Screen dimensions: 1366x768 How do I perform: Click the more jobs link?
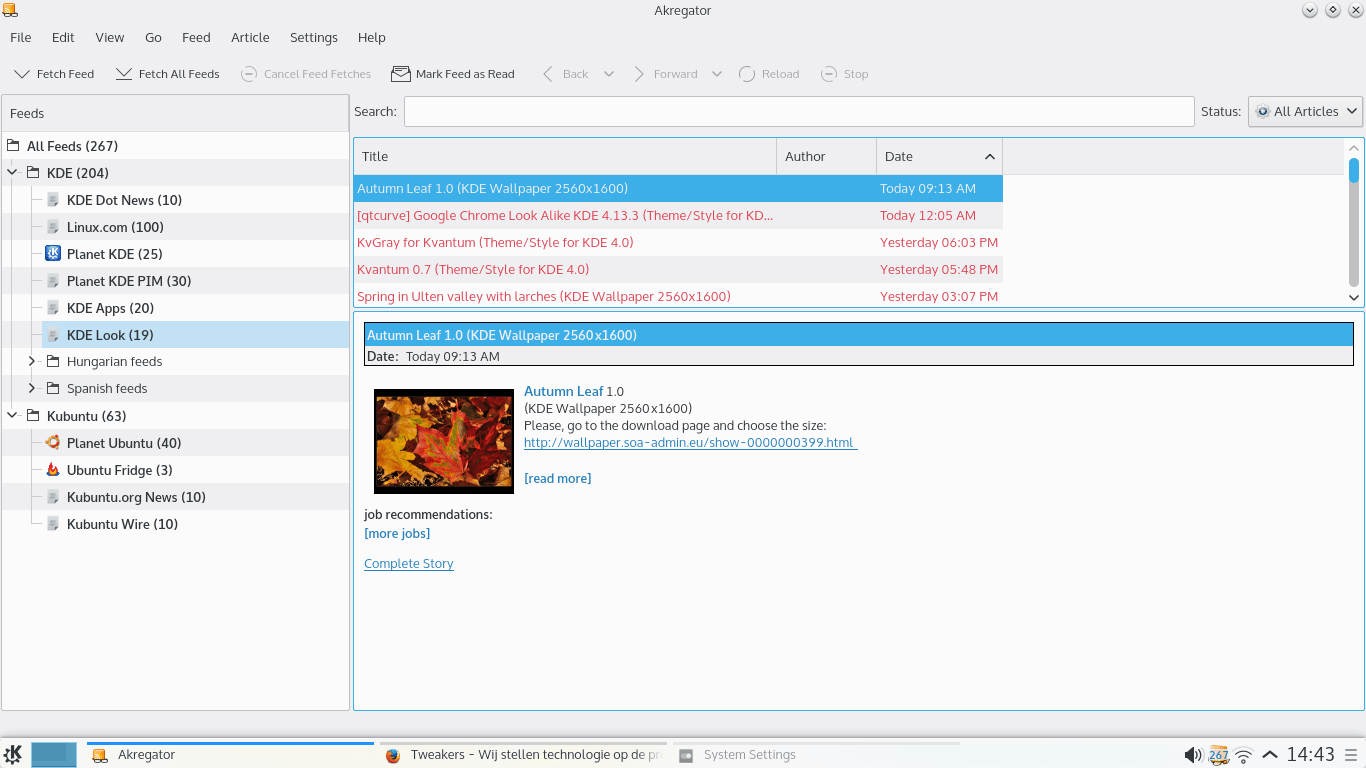tap(397, 534)
